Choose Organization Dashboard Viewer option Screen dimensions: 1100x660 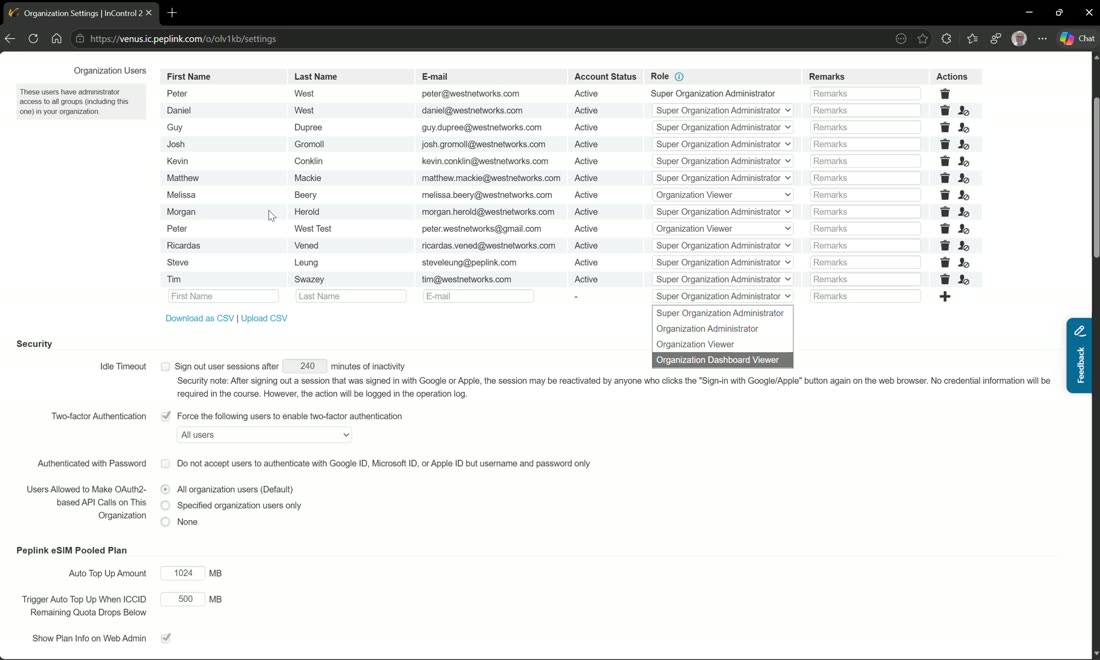point(723,360)
